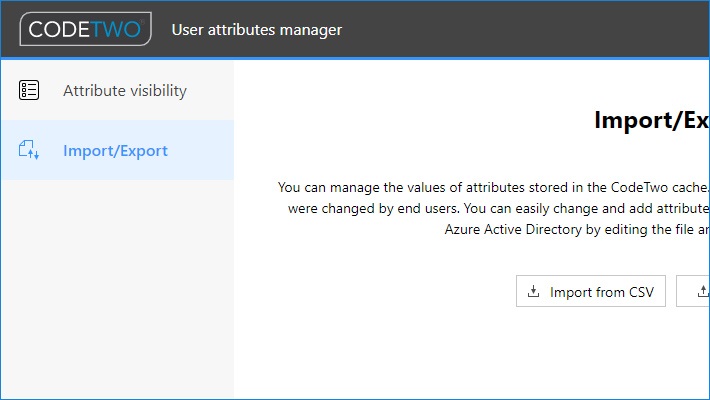The image size is (710, 400).
Task: Click the line 'were changed by end users'
Action: tap(498, 208)
